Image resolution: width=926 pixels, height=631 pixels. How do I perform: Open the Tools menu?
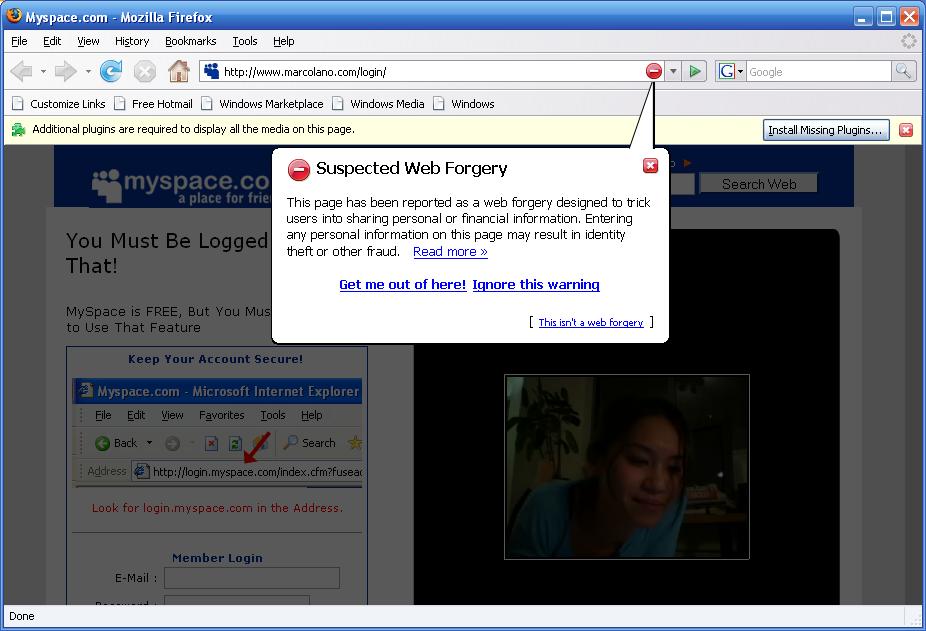point(244,41)
